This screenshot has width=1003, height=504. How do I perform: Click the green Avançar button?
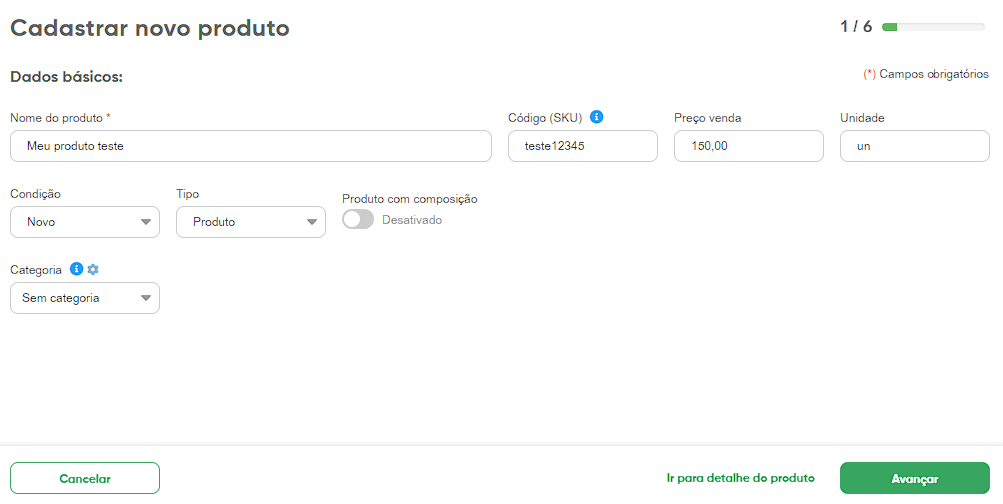tap(915, 478)
